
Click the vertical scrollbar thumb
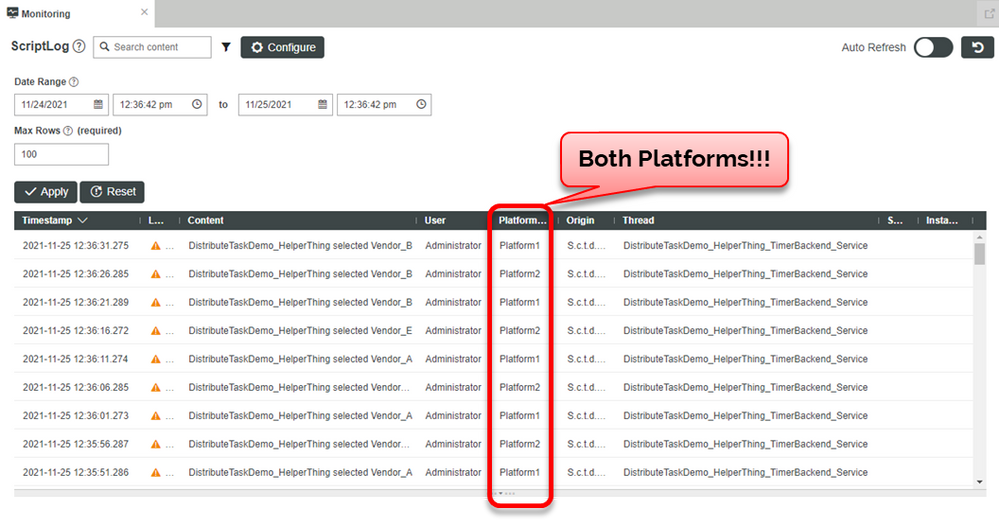point(980,254)
